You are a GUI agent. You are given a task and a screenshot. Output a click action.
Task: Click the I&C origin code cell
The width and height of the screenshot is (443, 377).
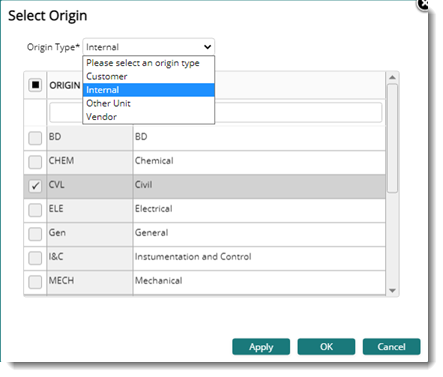click(90, 258)
